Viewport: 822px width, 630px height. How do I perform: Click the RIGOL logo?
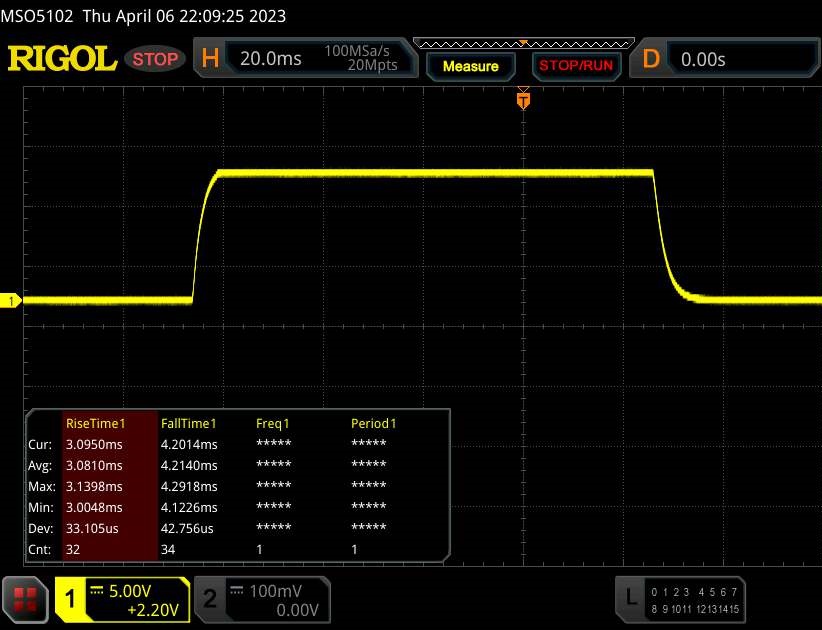click(62, 58)
